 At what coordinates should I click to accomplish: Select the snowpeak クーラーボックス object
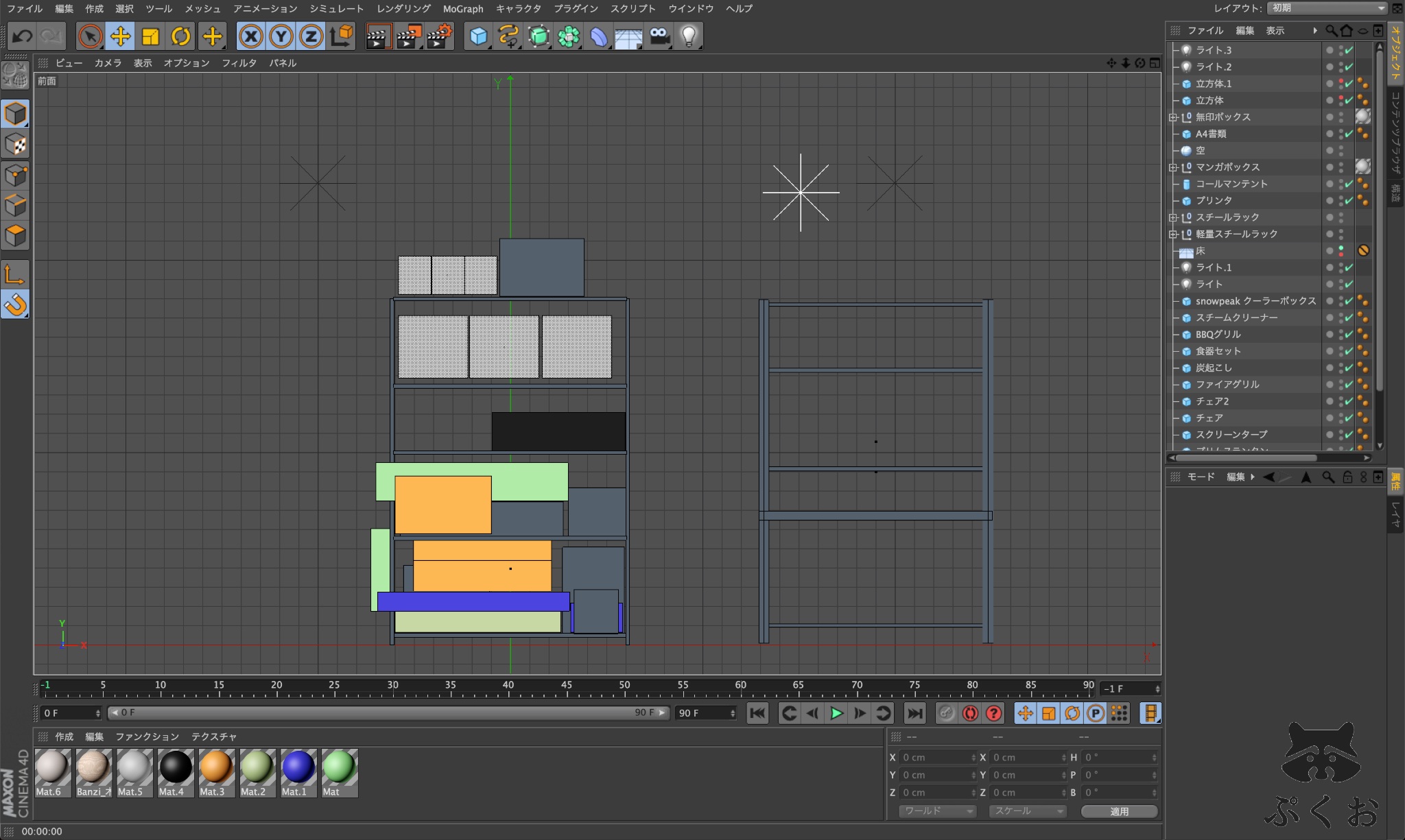click(1255, 301)
